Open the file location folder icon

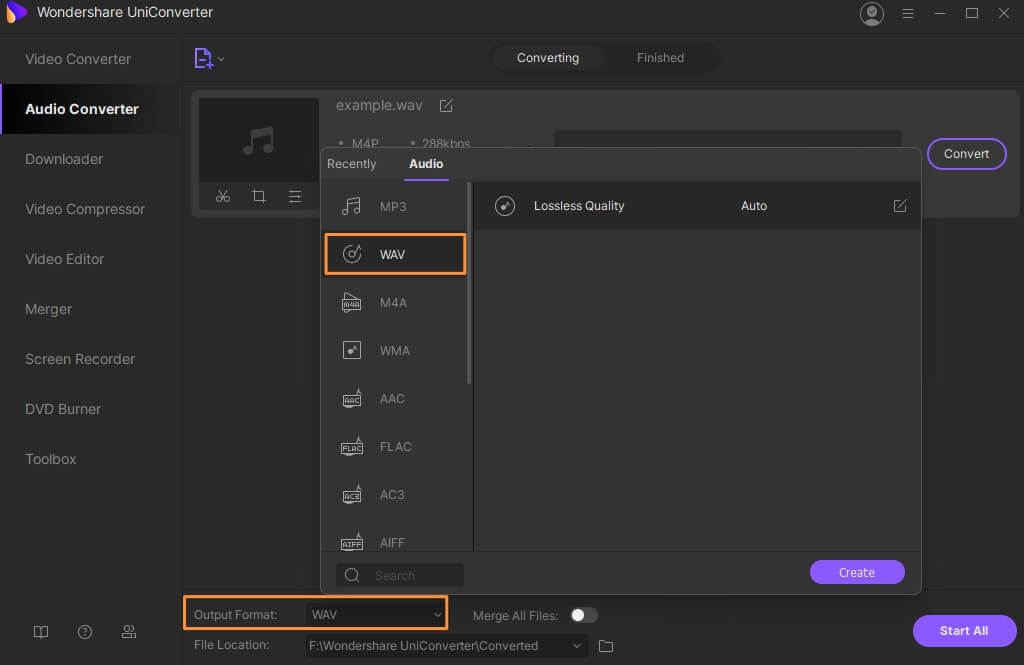(605, 646)
